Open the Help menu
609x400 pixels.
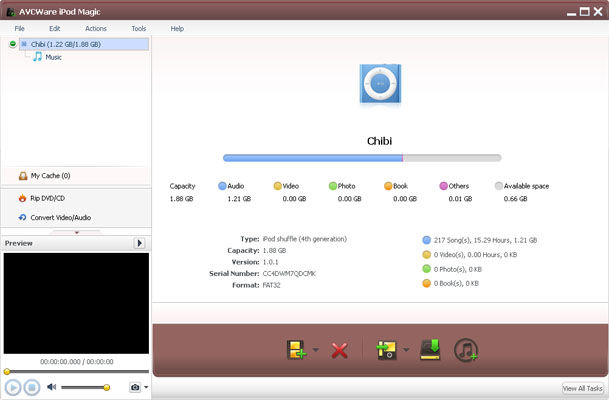point(177,28)
